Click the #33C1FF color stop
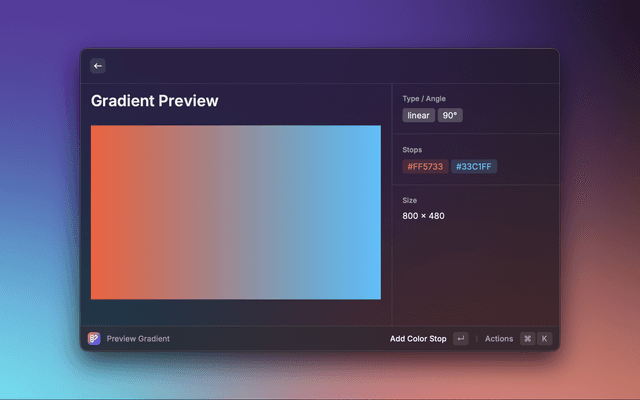Screen dimensions: 640x400 click(x=474, y=167)
